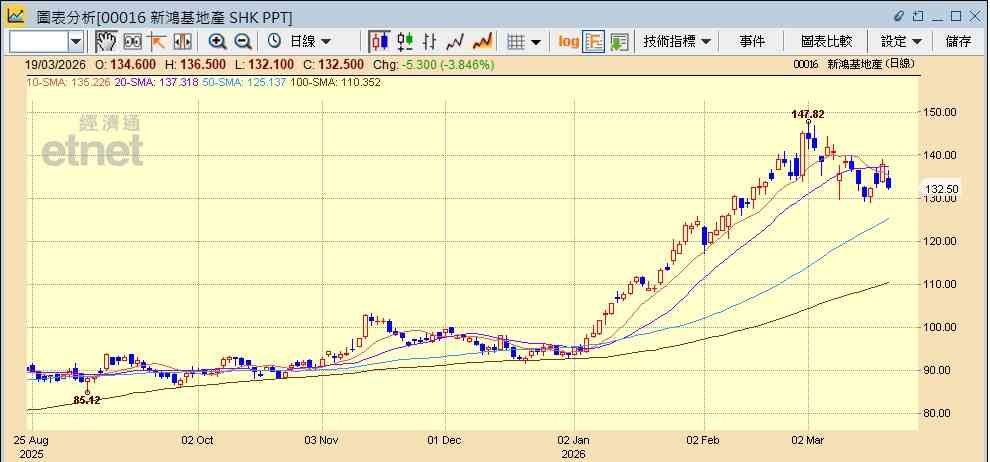Click the 100-SMA legend label
The width and height of the screenshot is (990, 462).
tap(335, 82)
